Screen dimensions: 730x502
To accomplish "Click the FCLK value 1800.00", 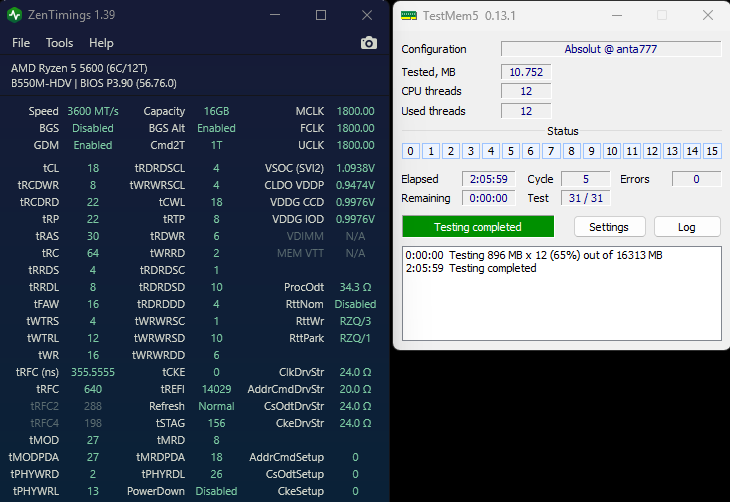I will [355, 128].
